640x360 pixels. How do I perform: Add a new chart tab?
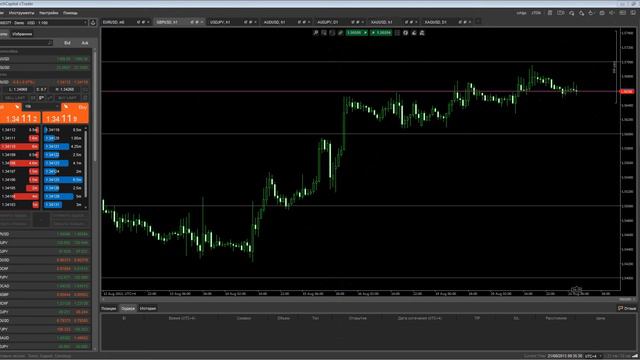pos(478,22)
